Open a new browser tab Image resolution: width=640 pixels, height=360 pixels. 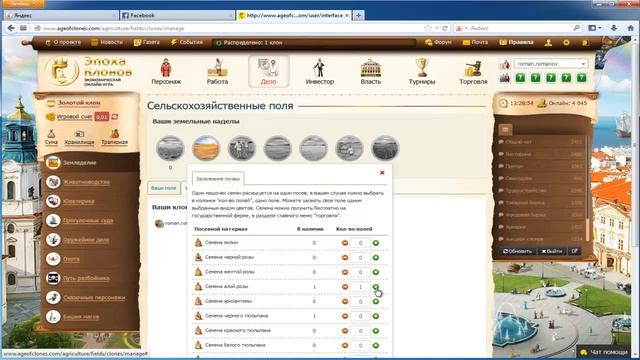[x=358, y=16]
